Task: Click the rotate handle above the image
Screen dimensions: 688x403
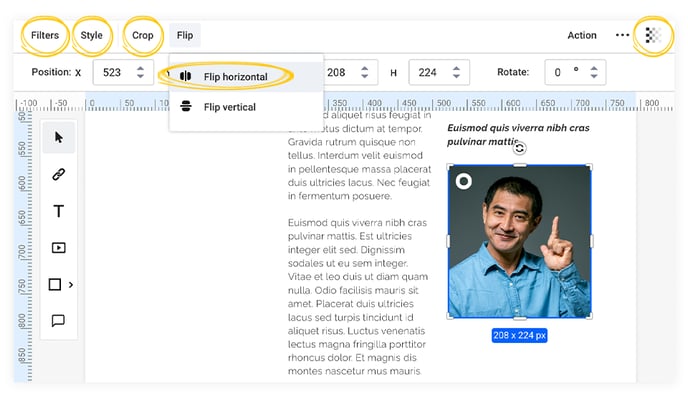Action: point(520,148)
